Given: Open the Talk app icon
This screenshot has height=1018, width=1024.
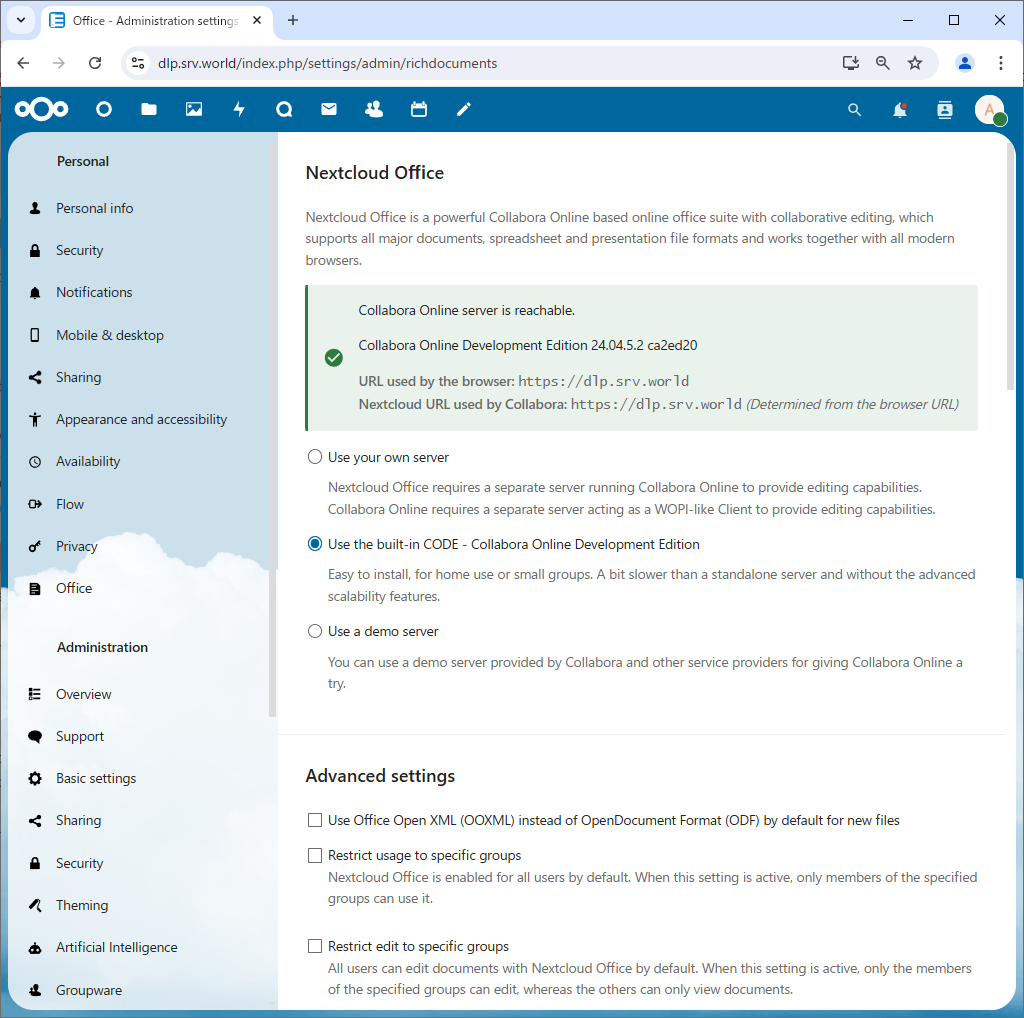Looking at the screenshot, I should coord(284,109).
